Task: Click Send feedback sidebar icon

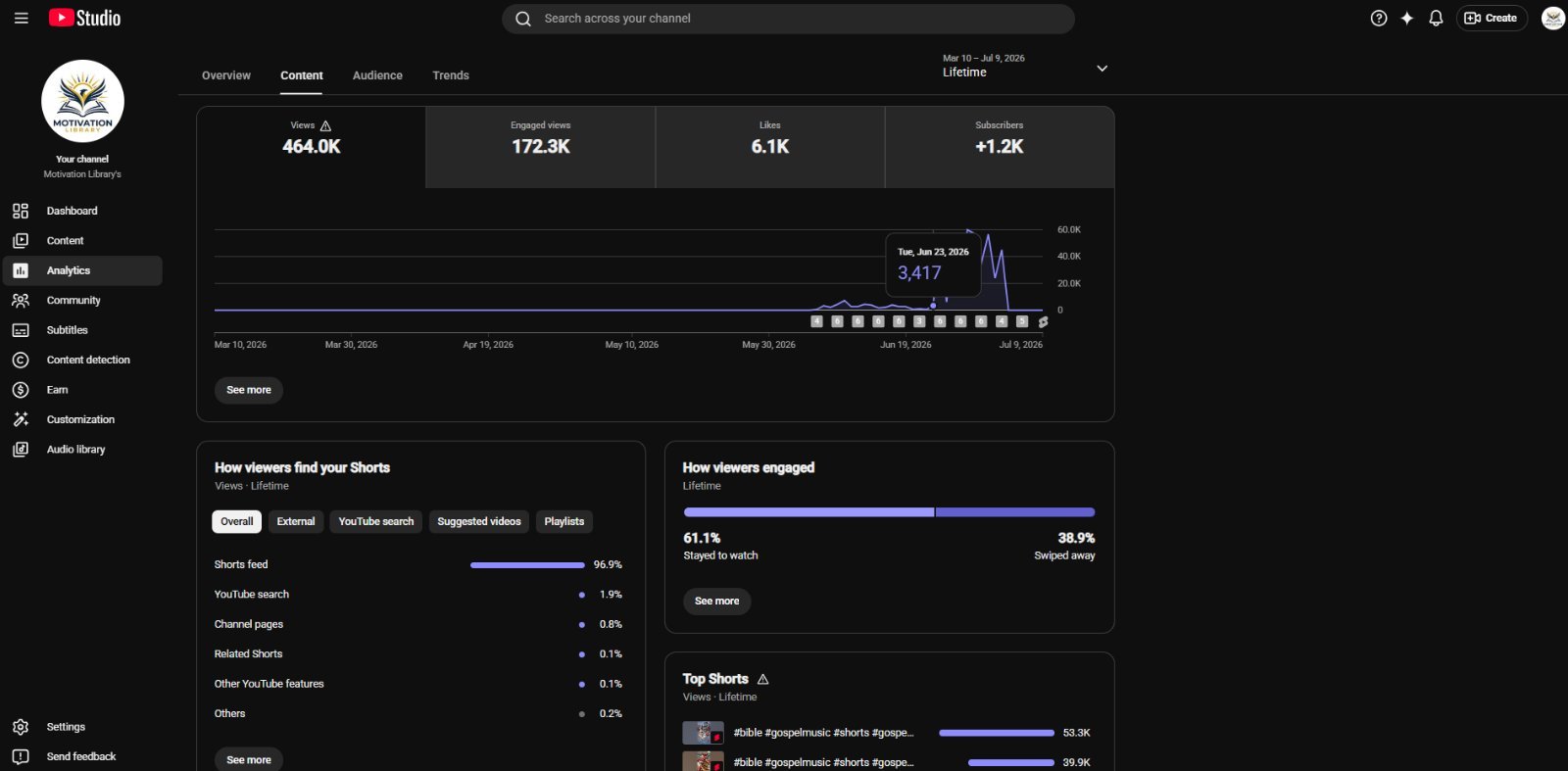Action: [21, 756]
